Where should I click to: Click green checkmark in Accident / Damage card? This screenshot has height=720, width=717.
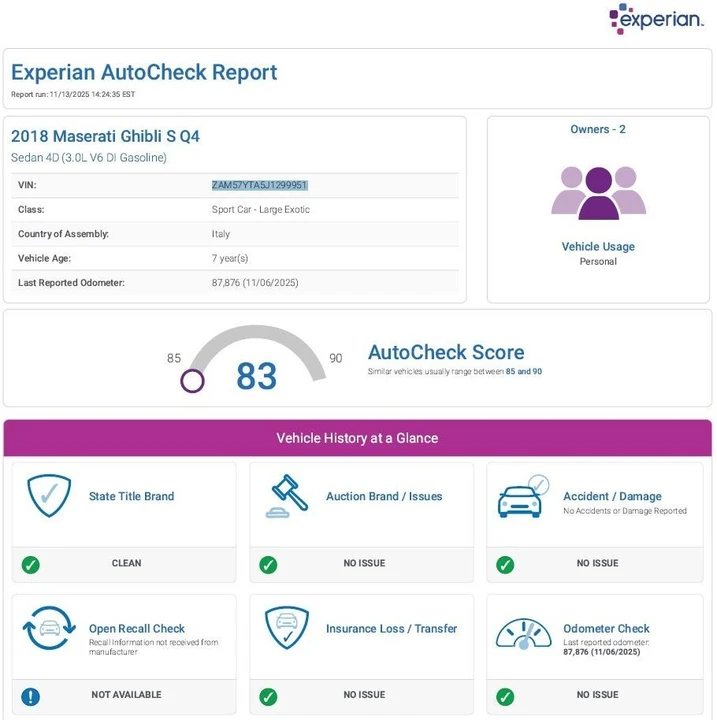pos(505,564)
